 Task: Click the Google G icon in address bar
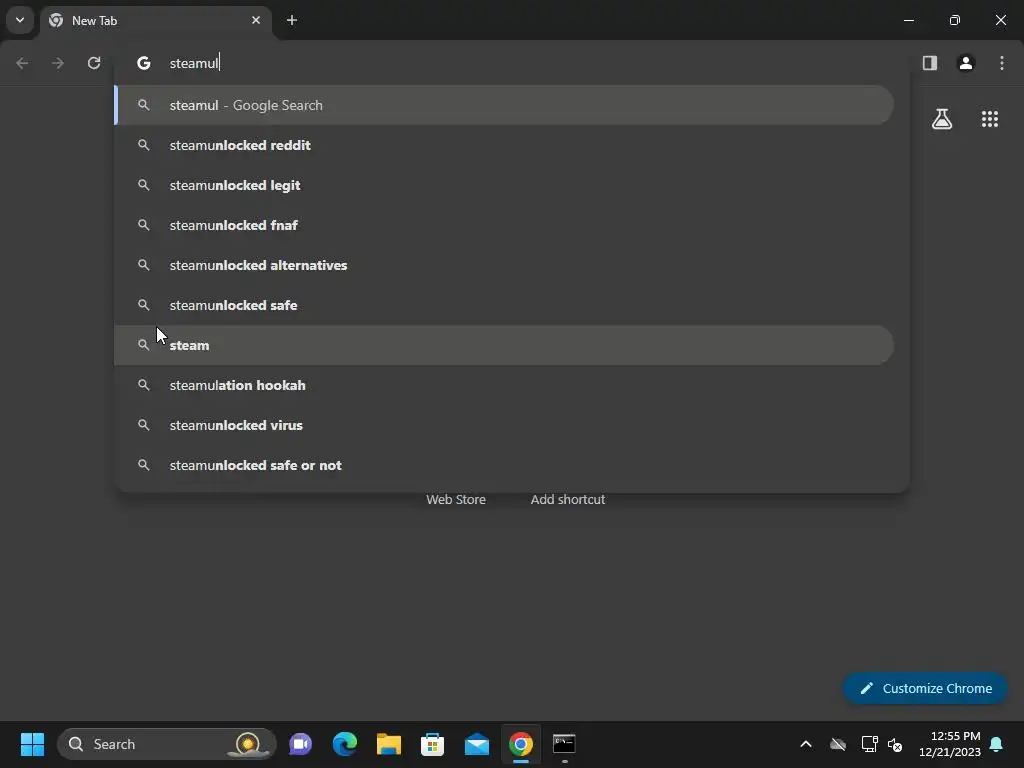[144, 63]
